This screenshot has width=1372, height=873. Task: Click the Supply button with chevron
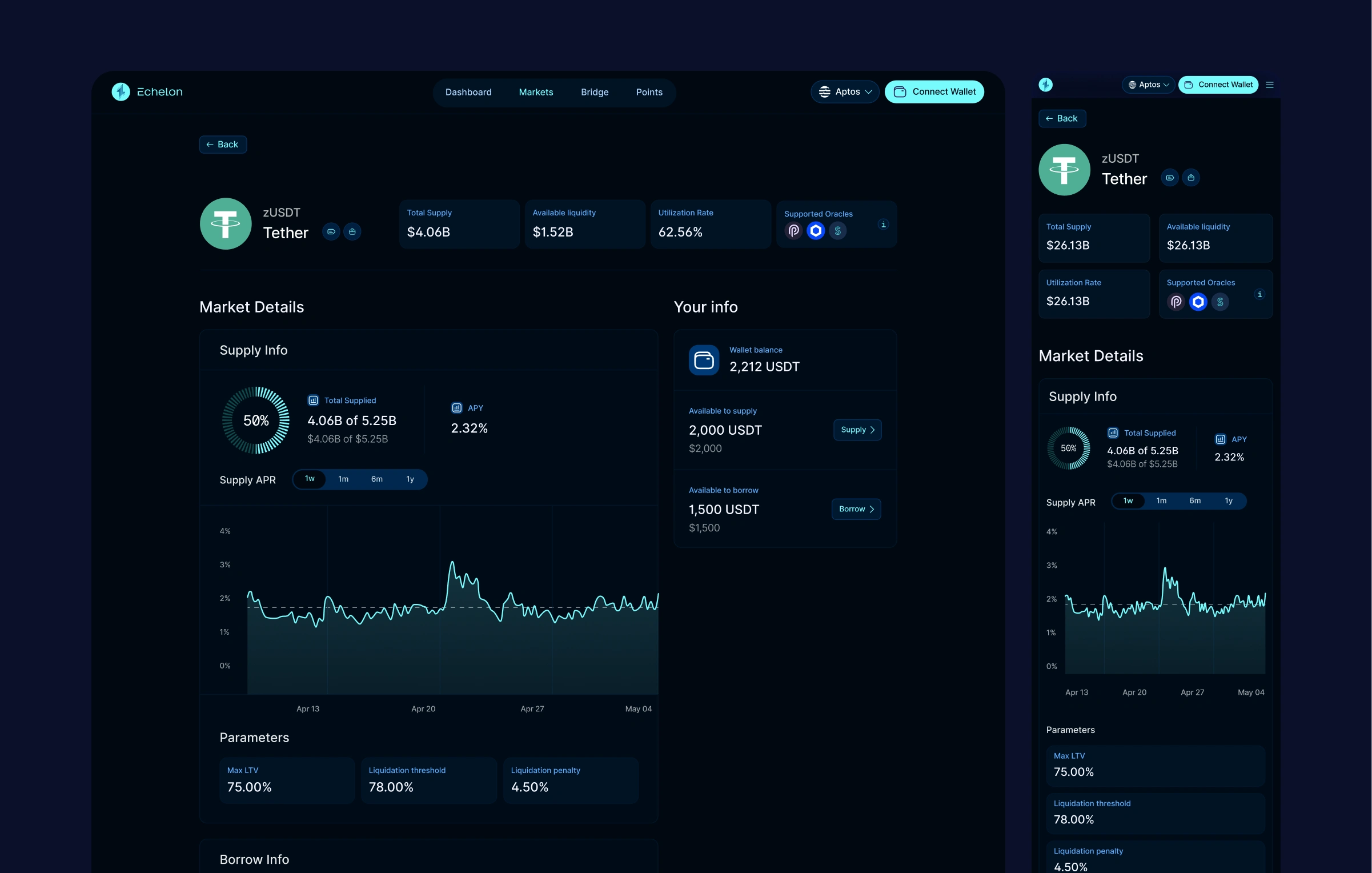[x=857, y=430]
